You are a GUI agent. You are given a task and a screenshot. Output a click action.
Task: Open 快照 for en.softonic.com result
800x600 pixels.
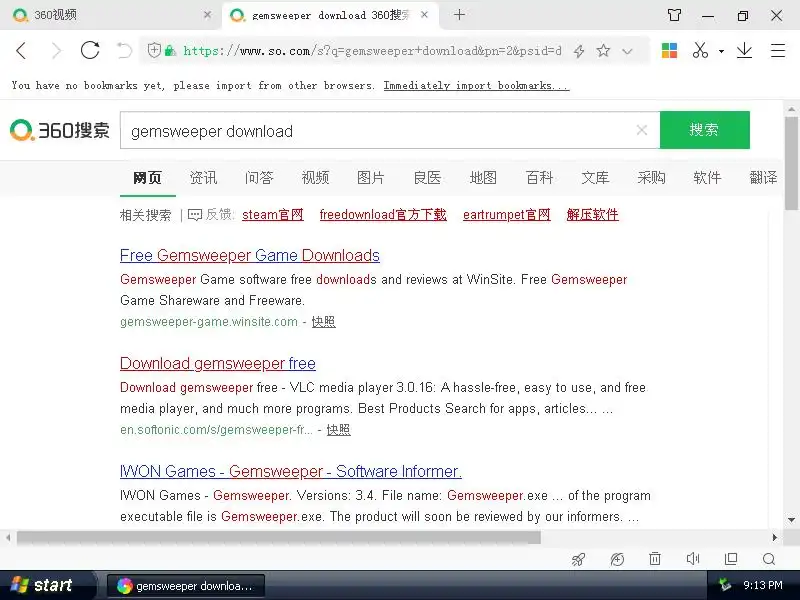tap(338, 430)
